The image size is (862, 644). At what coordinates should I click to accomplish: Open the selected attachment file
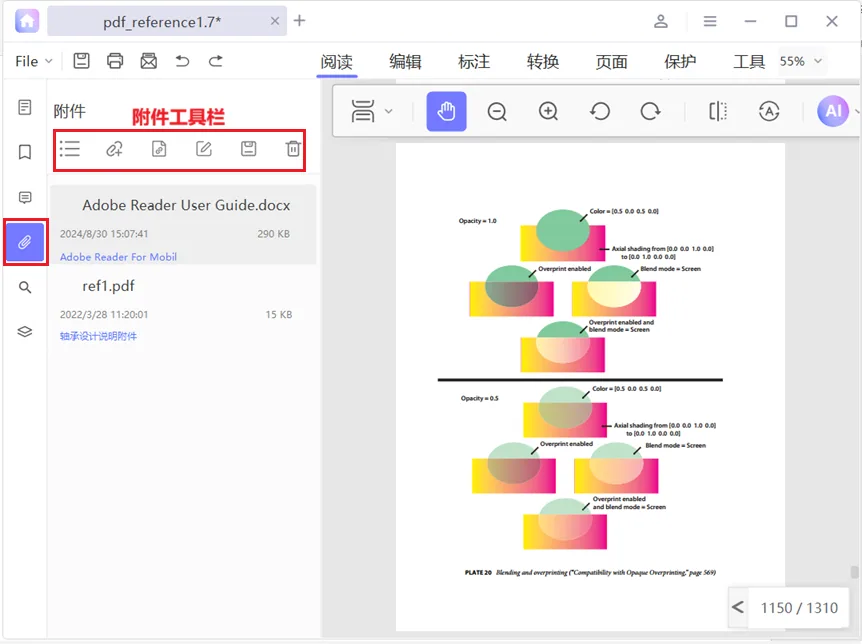(159, 149)
